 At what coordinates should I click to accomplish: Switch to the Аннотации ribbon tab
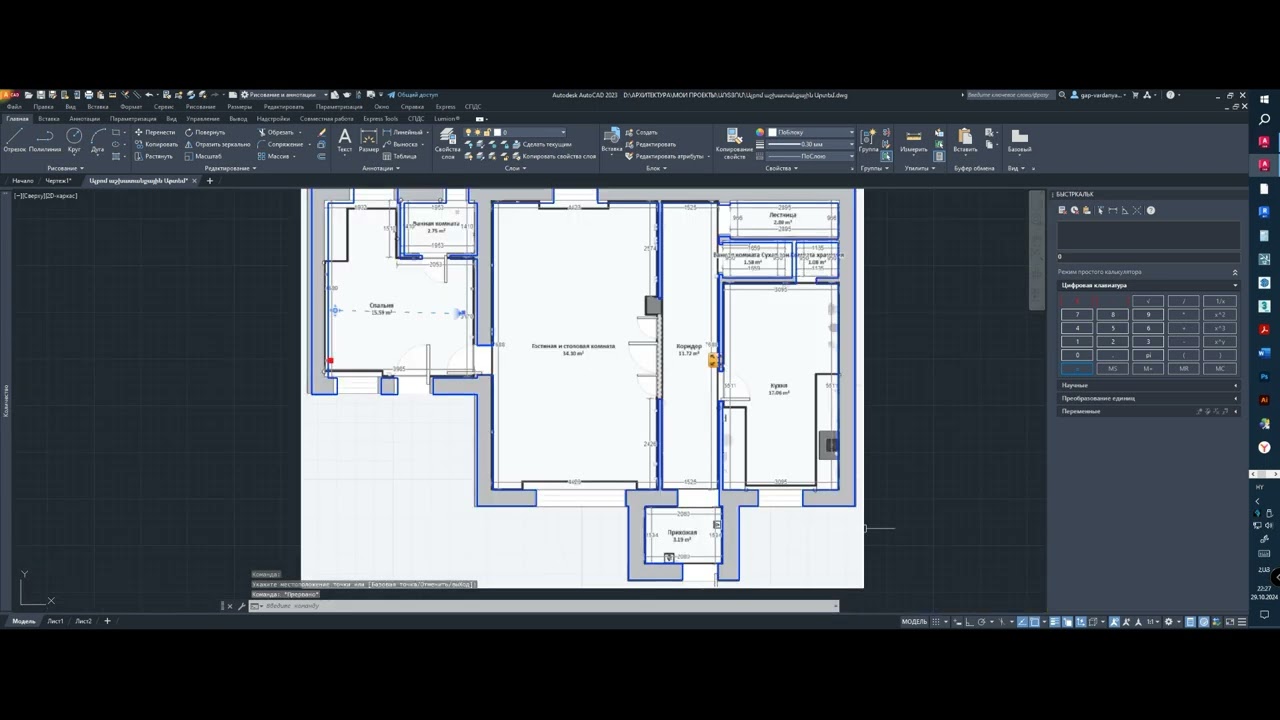84,118
